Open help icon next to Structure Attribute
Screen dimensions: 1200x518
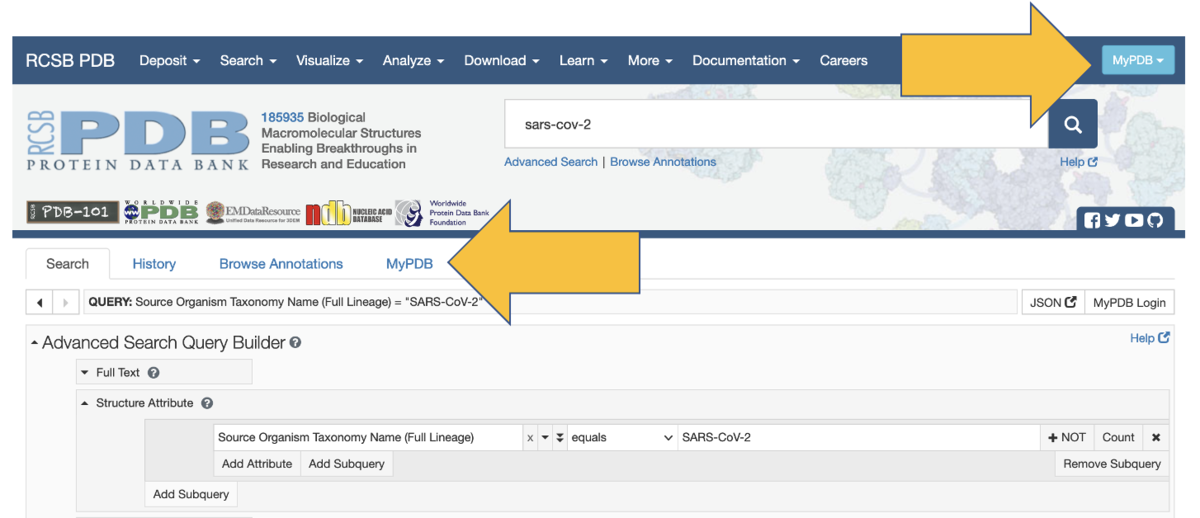coord(207,403)
